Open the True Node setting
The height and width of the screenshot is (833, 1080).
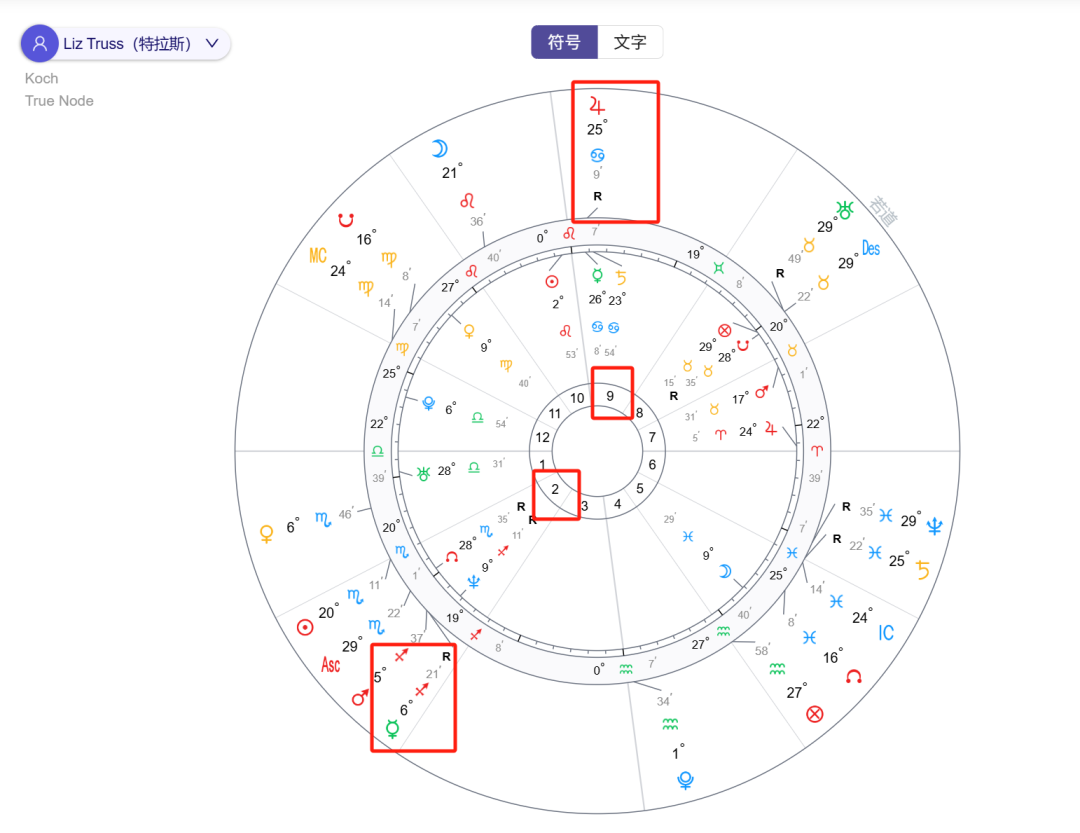(x=59, y=101)
